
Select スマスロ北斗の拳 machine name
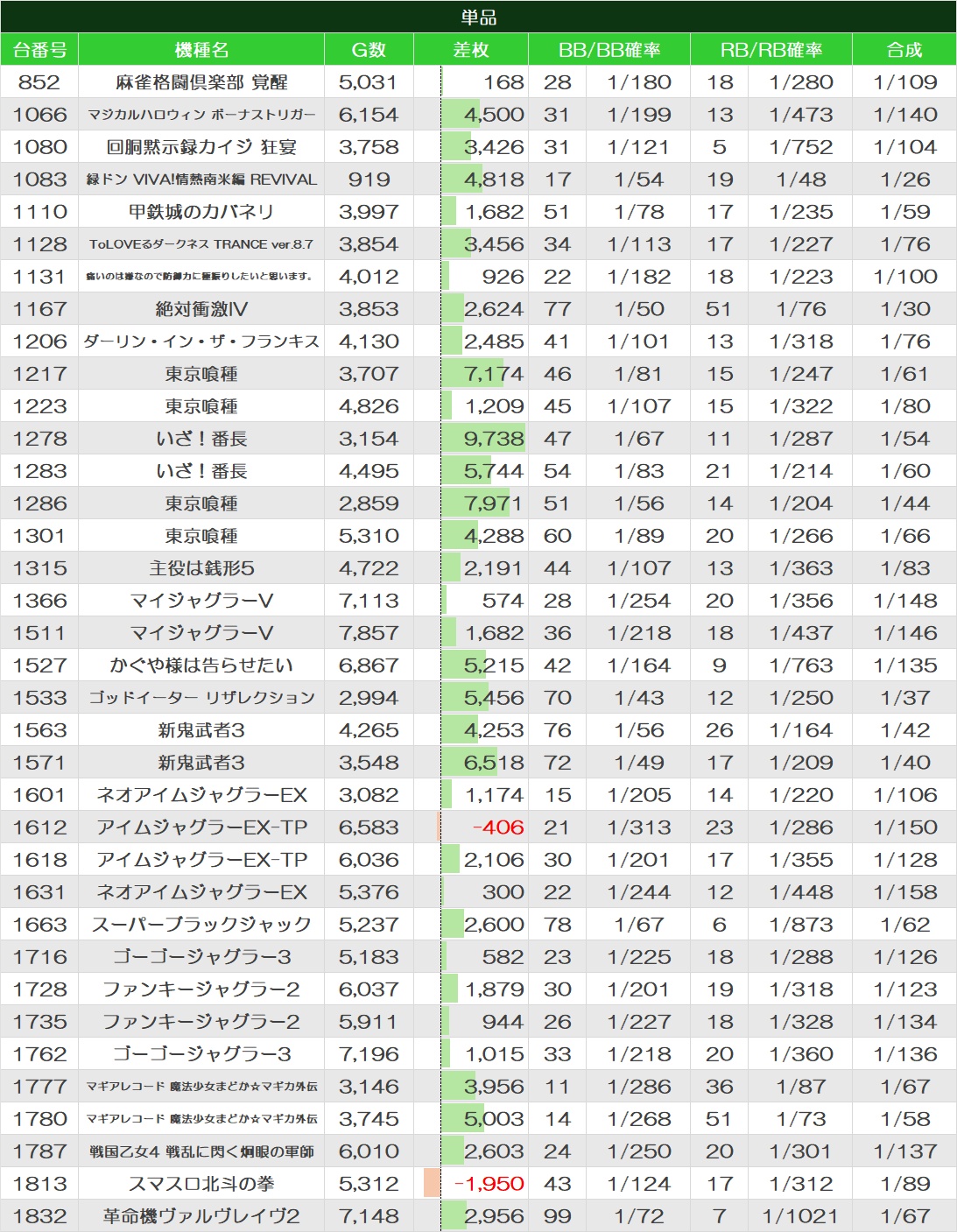201,1184
